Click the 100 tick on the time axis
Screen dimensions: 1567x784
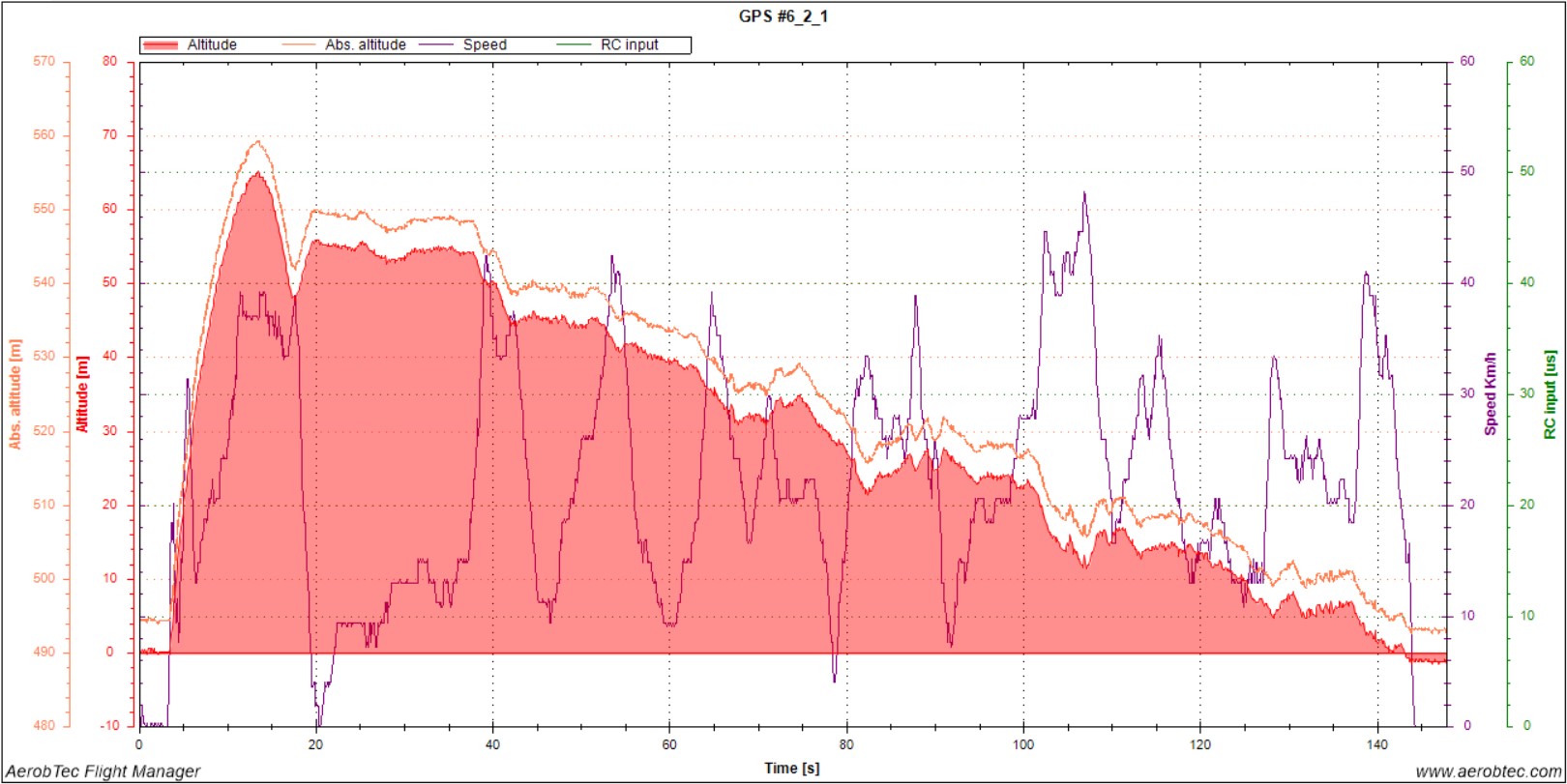[x=1022, y=744]
